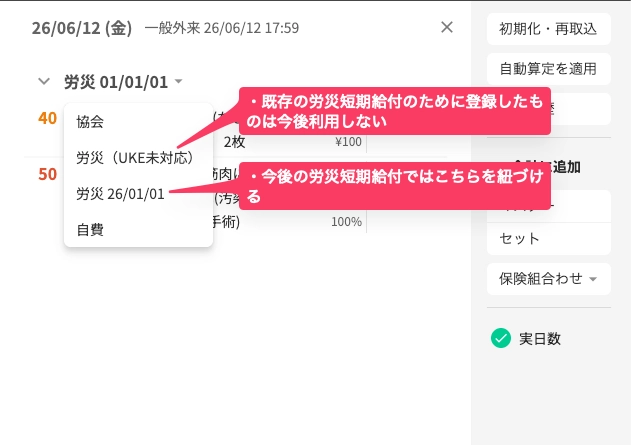Image resolution: width=631 pixels, height=445 pixels.
Task: Close the 26/06/12 billing panel
Action: pyautogui.click(x=447, y=27)
